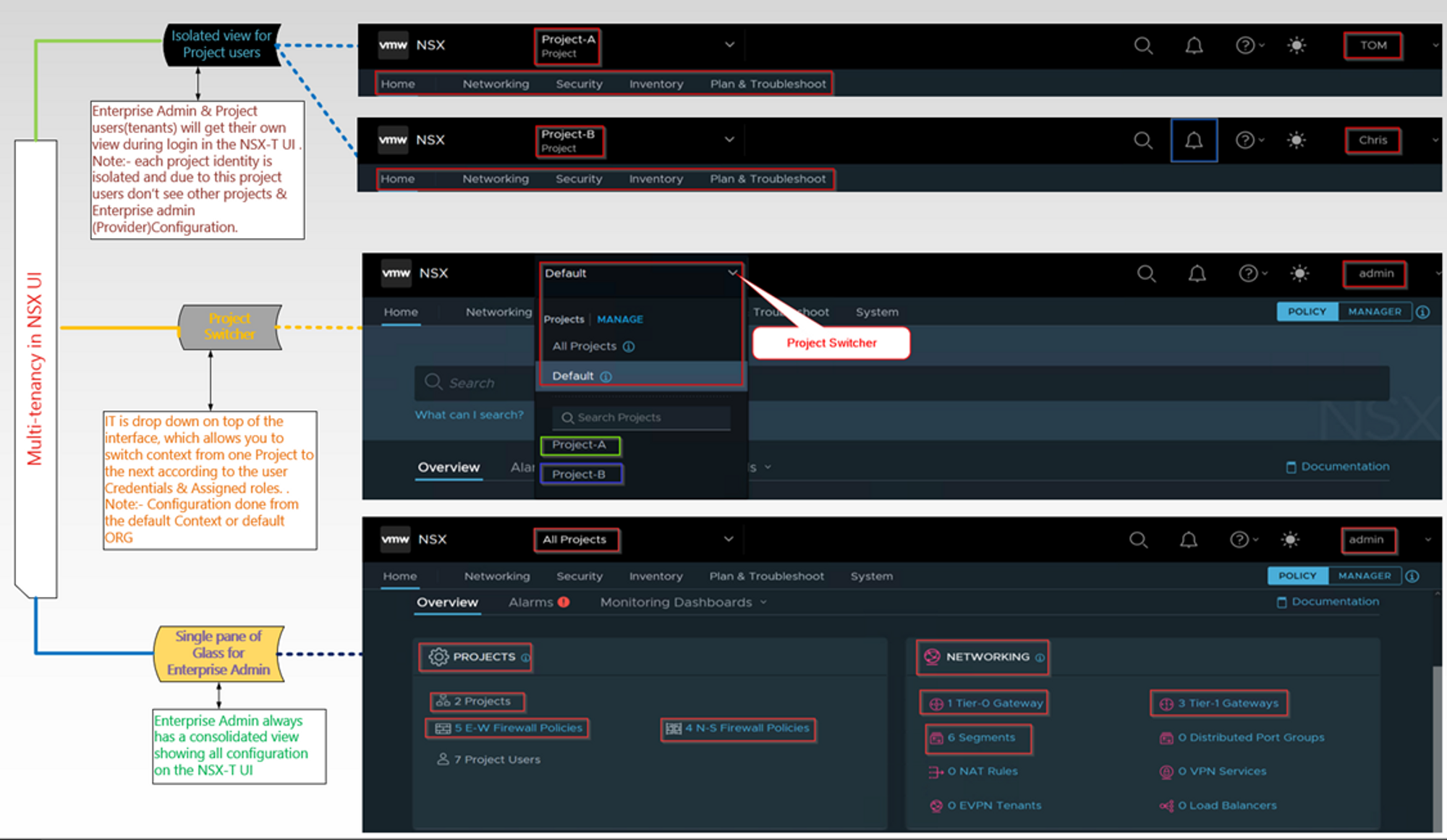The width and height of the screenshot is (1447, 840).
Task: Click the NETWORKING widget icon
Action: (932, 657)
